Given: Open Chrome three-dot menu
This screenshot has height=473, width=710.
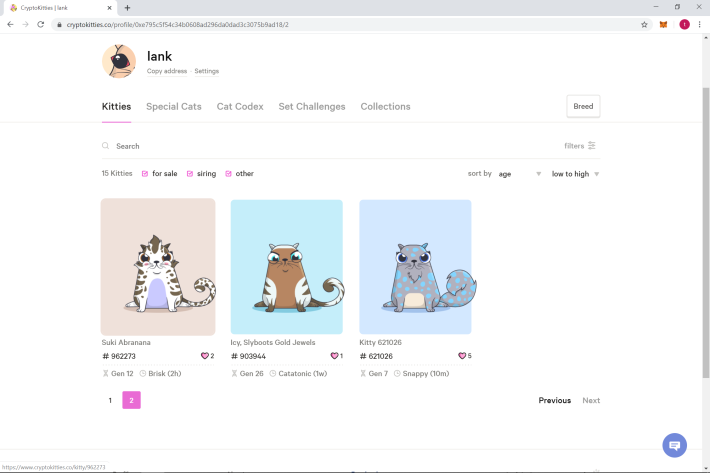Looking at the screenshot, I should (x=700, y=24).
